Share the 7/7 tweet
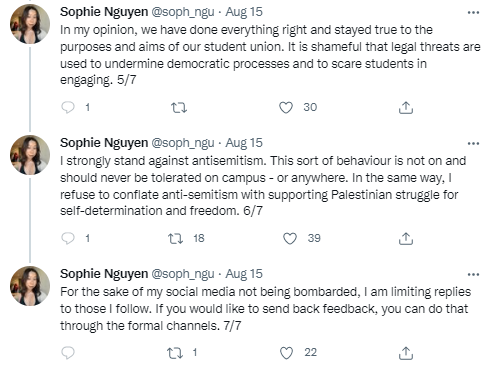Screen dimensions: 491x367 406,353
